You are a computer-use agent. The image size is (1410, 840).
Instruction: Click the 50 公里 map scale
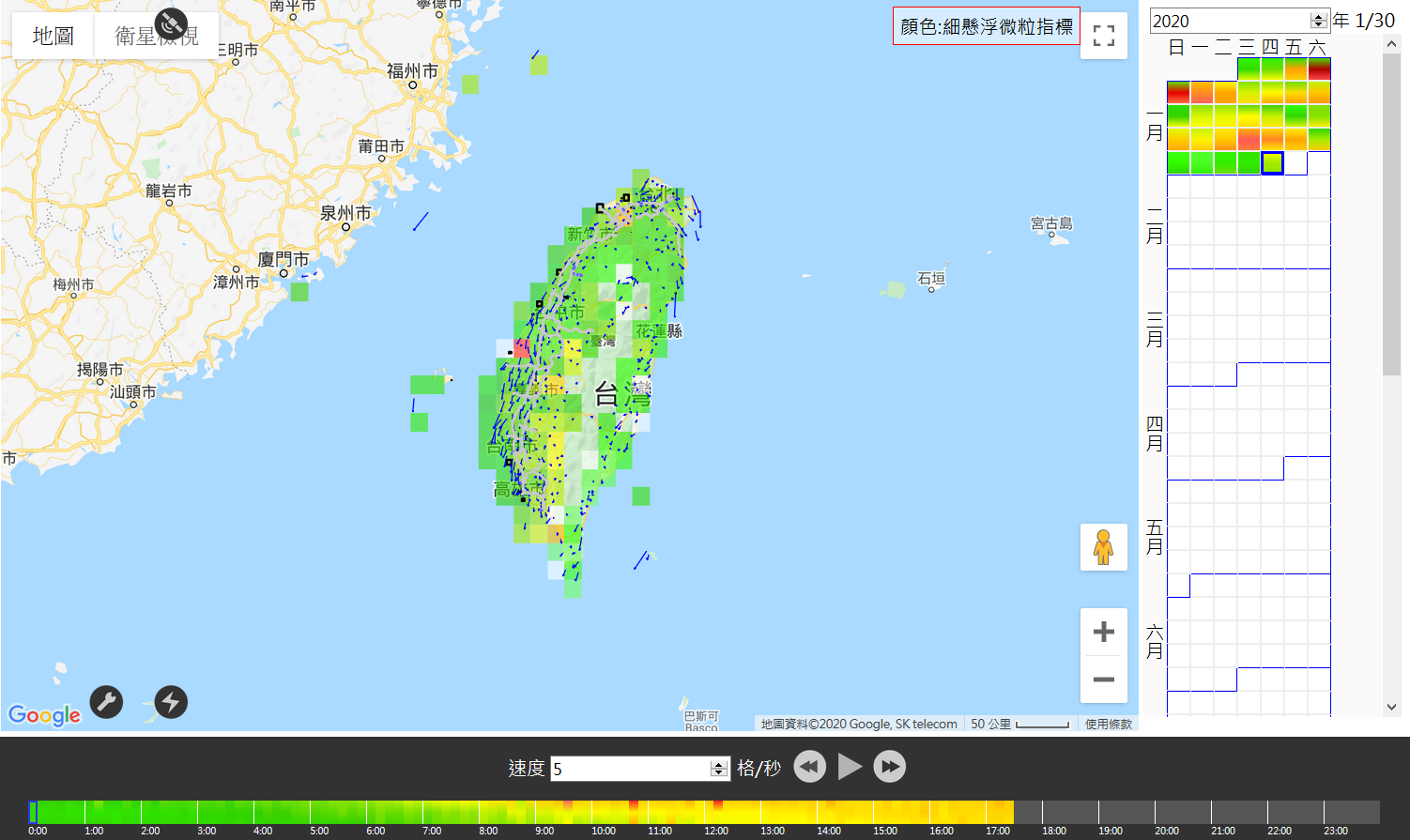click(1020, 724)
